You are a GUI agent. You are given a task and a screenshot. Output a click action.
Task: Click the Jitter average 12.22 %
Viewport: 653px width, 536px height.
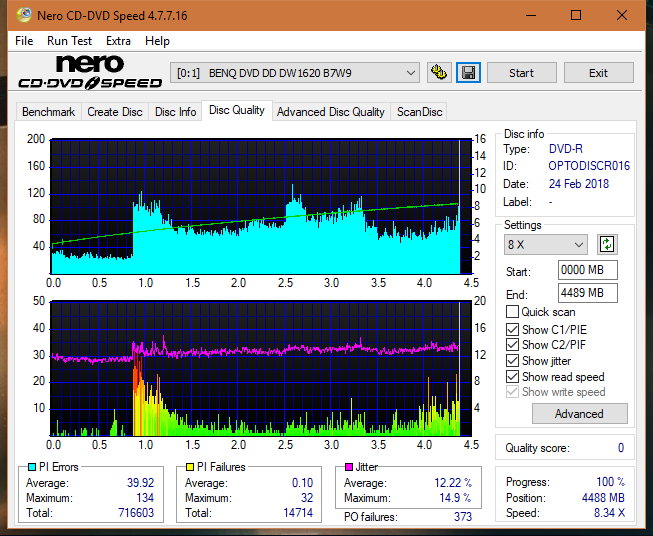click(x=453, y=483)
